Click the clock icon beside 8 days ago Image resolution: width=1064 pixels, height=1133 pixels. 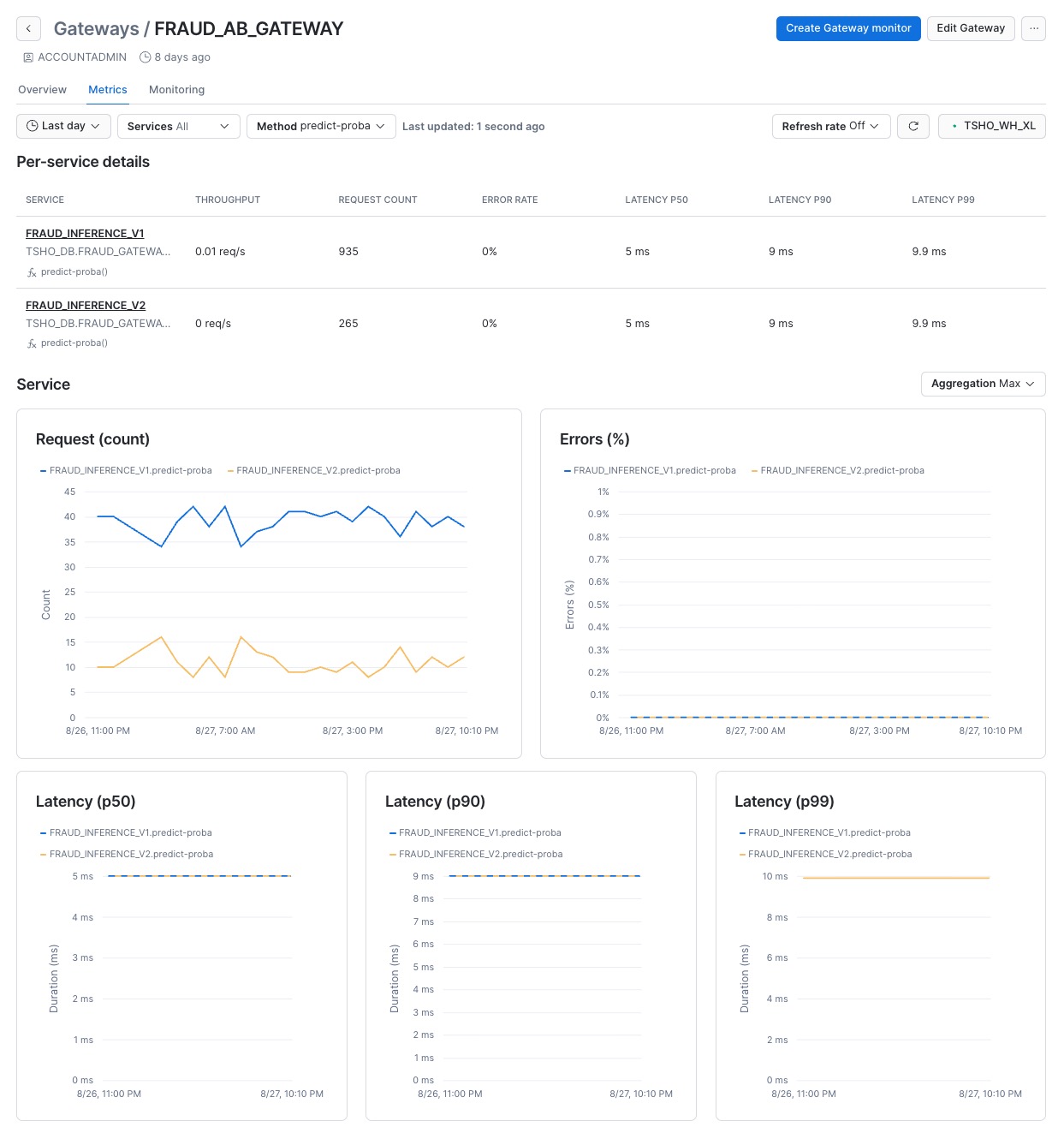146,57
